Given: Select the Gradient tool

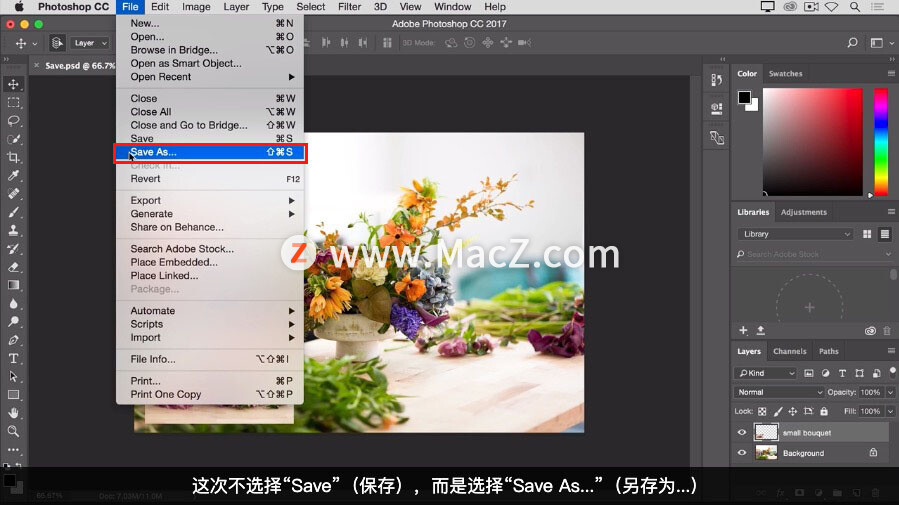Looking at the screenshot, I should pos(13,285).
